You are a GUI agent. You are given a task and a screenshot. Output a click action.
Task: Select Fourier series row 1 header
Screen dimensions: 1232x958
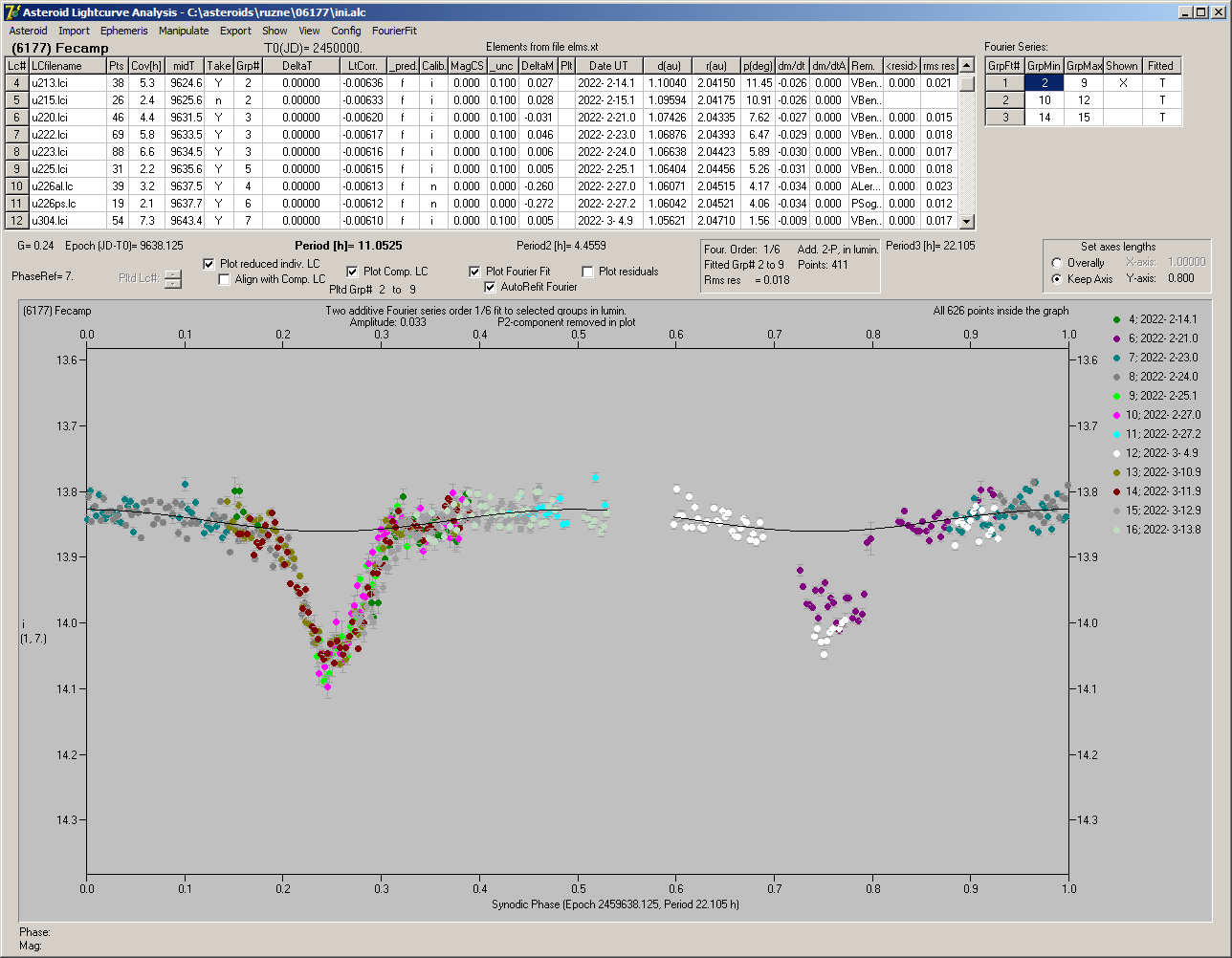(x=1005, y=83)
